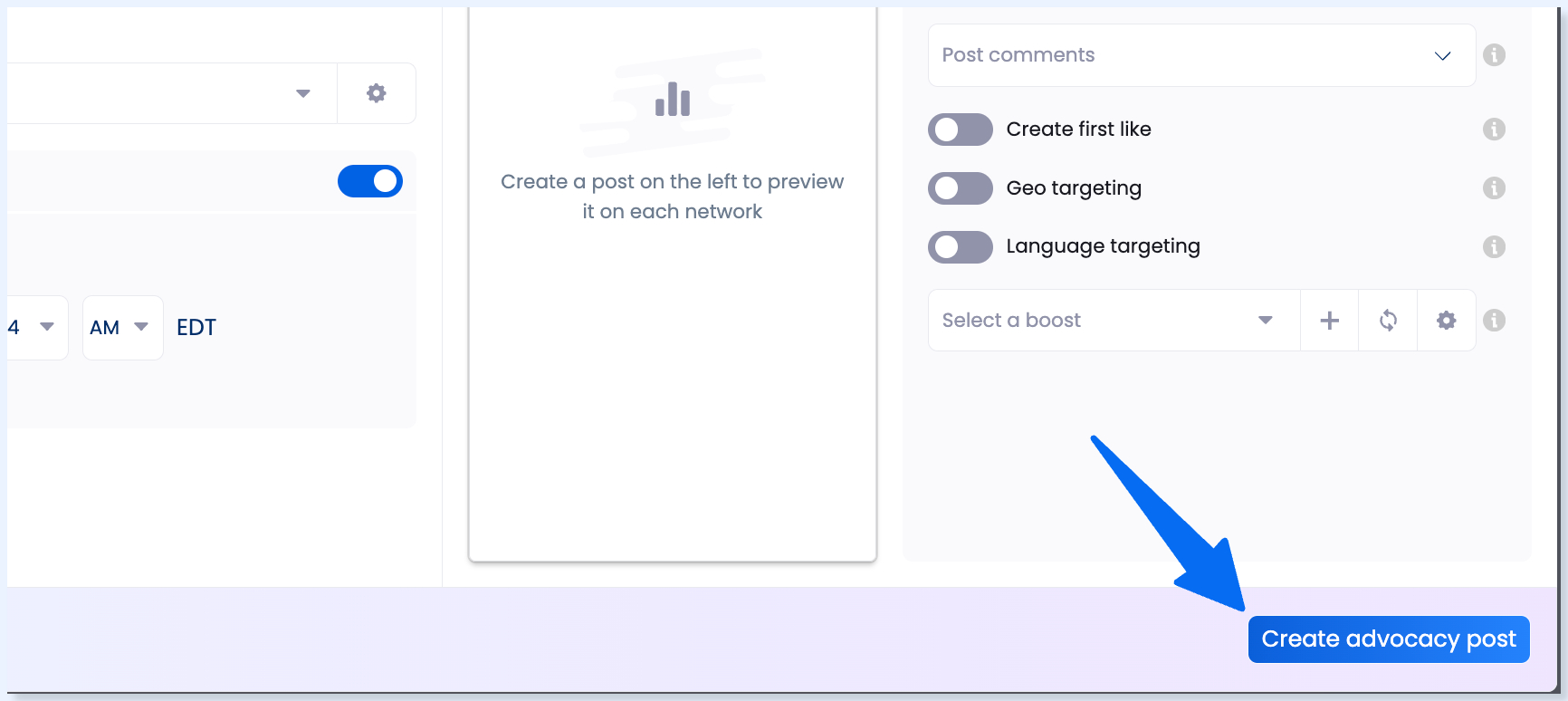Viewport: 1568px width, 701px height.
Task: Click info icon beside Geo targeting
Action: tap(1494, 188)
